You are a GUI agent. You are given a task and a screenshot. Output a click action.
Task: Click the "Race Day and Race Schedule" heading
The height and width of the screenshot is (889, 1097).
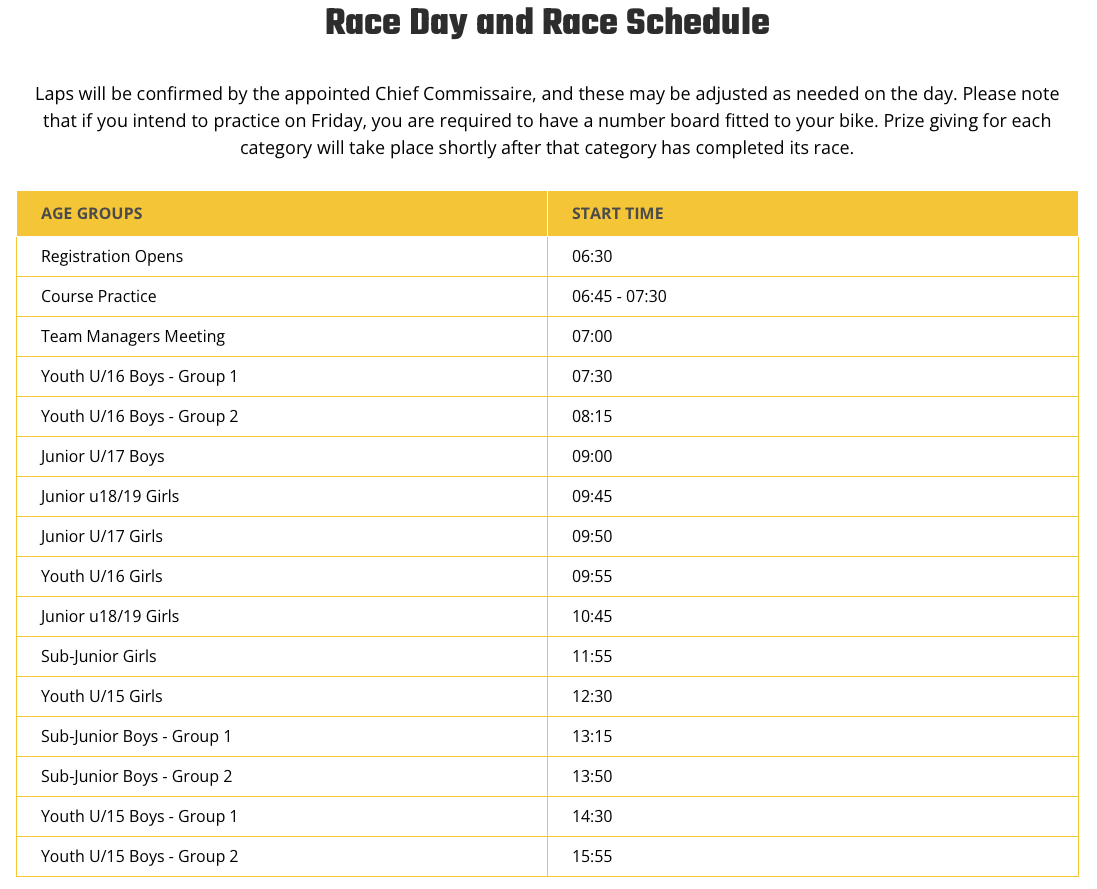tap(547, 22)
